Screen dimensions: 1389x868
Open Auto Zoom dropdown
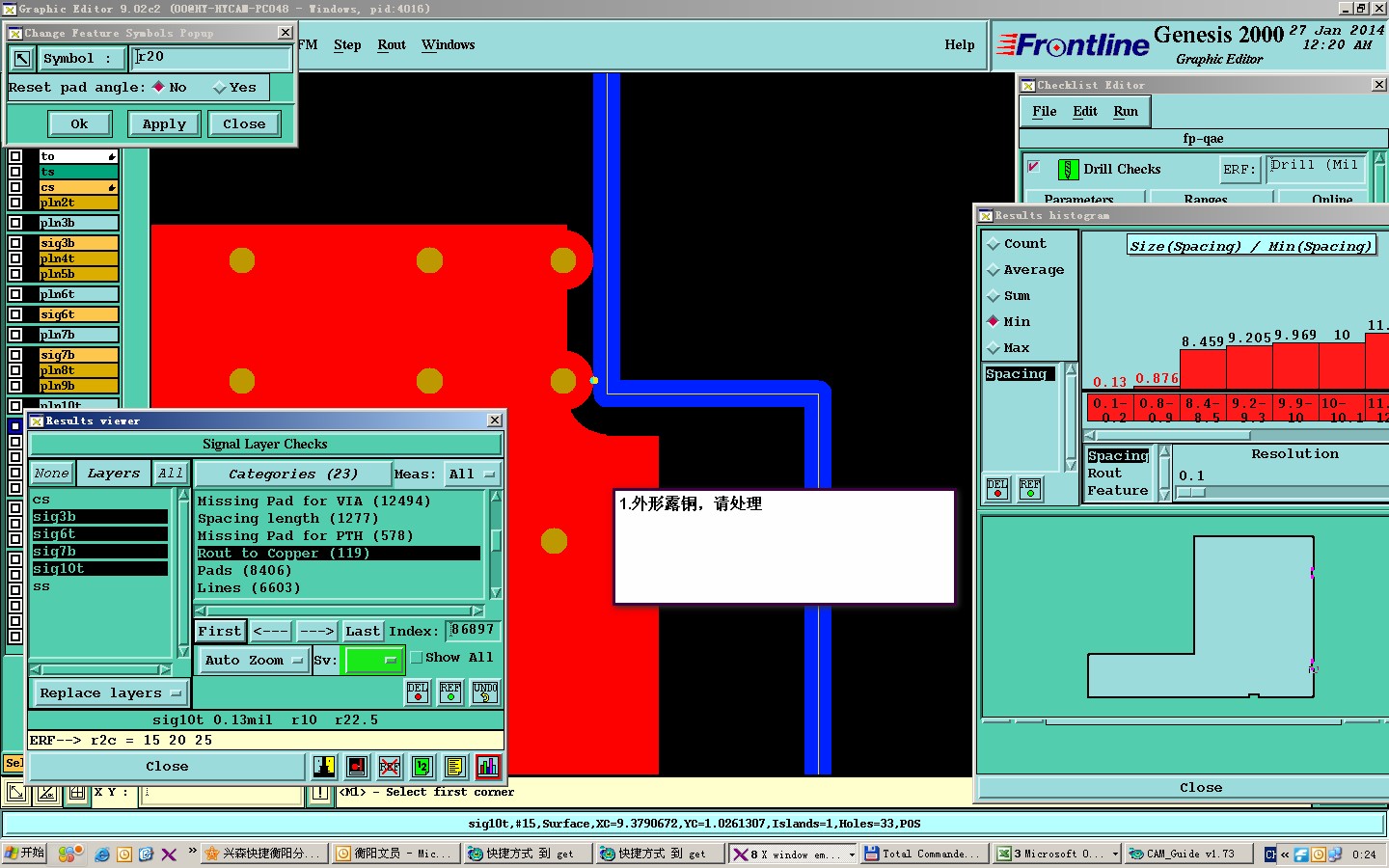253,661
